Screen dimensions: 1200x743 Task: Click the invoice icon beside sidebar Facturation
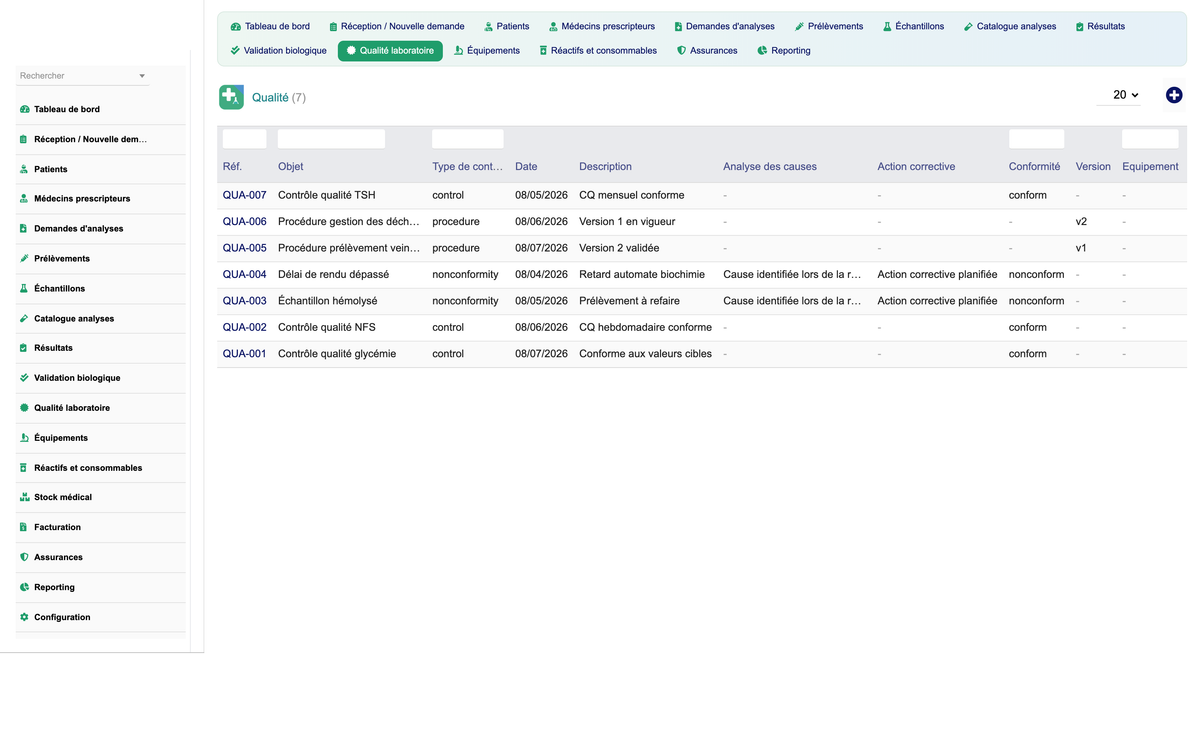click(x=24, y=527)
